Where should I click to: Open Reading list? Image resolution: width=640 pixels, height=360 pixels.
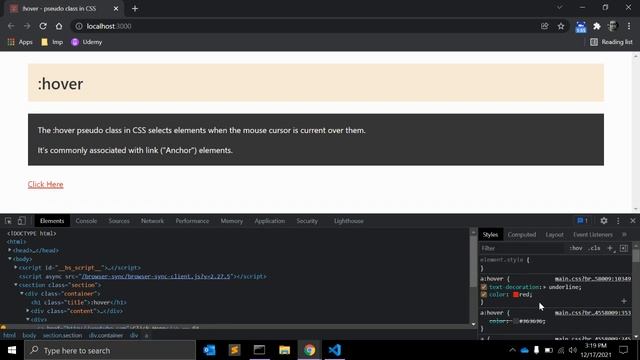pyautogui.click(x=611, y=42)
